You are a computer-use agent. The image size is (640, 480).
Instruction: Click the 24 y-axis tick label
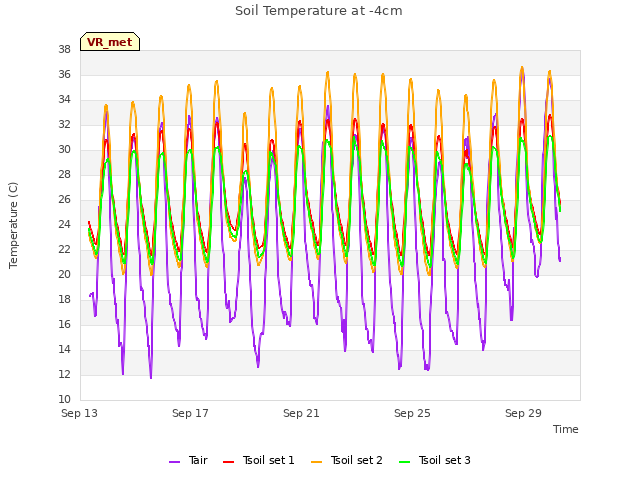point(64,224)
